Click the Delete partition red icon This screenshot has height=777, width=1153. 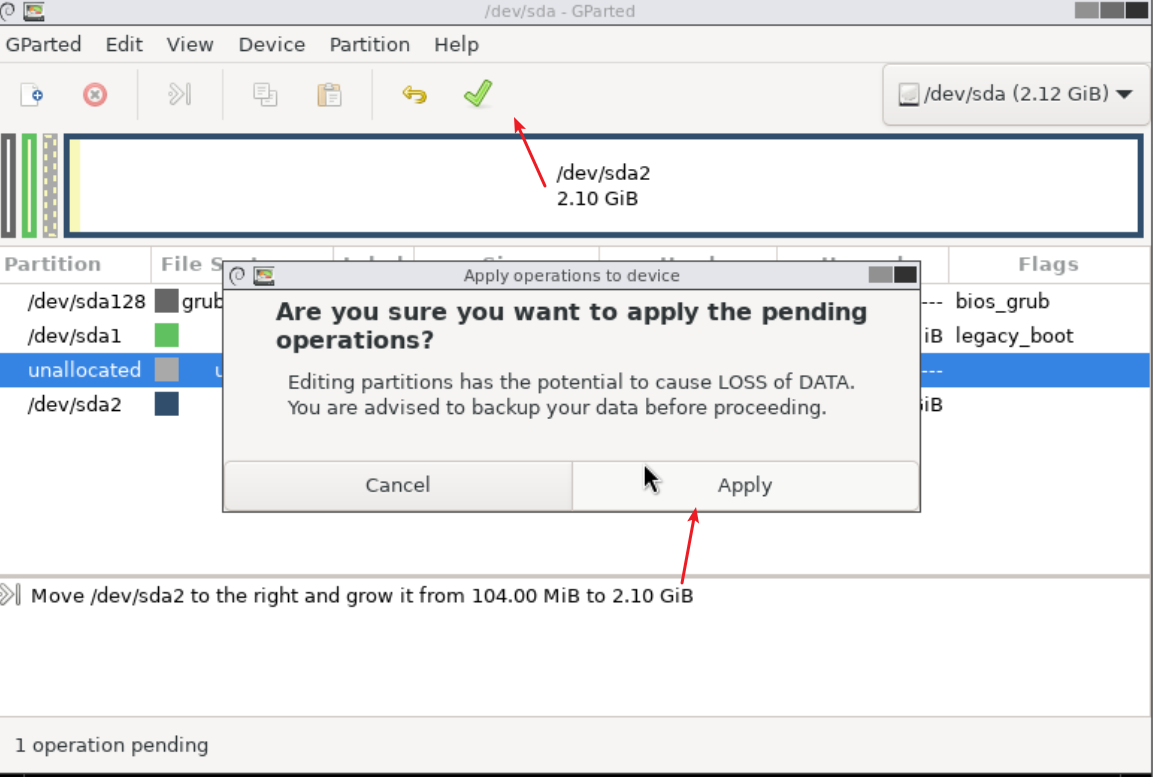coord(95,95)
